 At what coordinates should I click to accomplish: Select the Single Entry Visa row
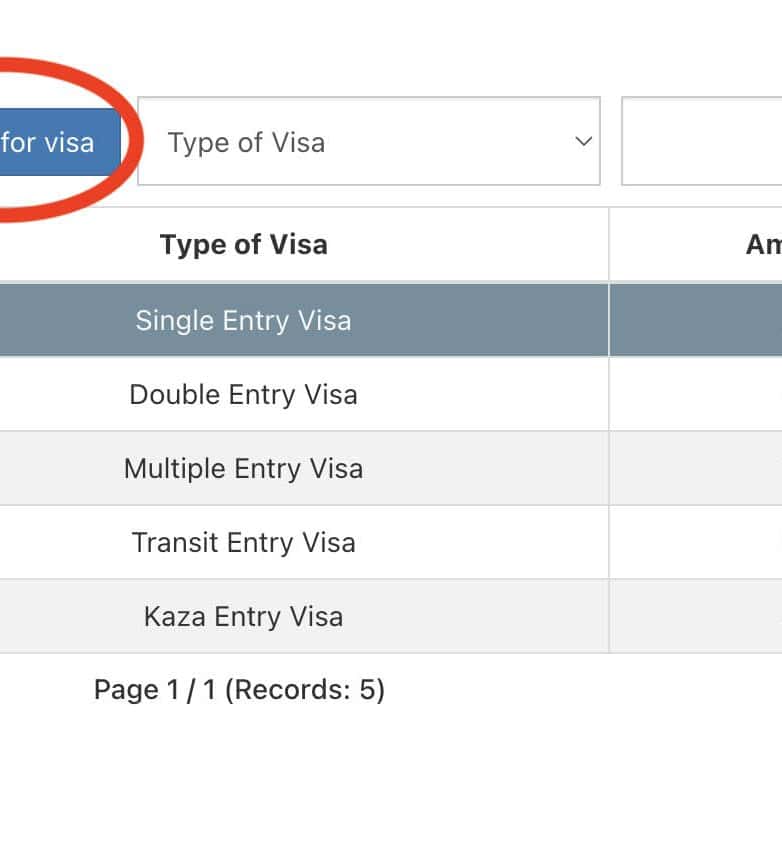pos(243,320)
